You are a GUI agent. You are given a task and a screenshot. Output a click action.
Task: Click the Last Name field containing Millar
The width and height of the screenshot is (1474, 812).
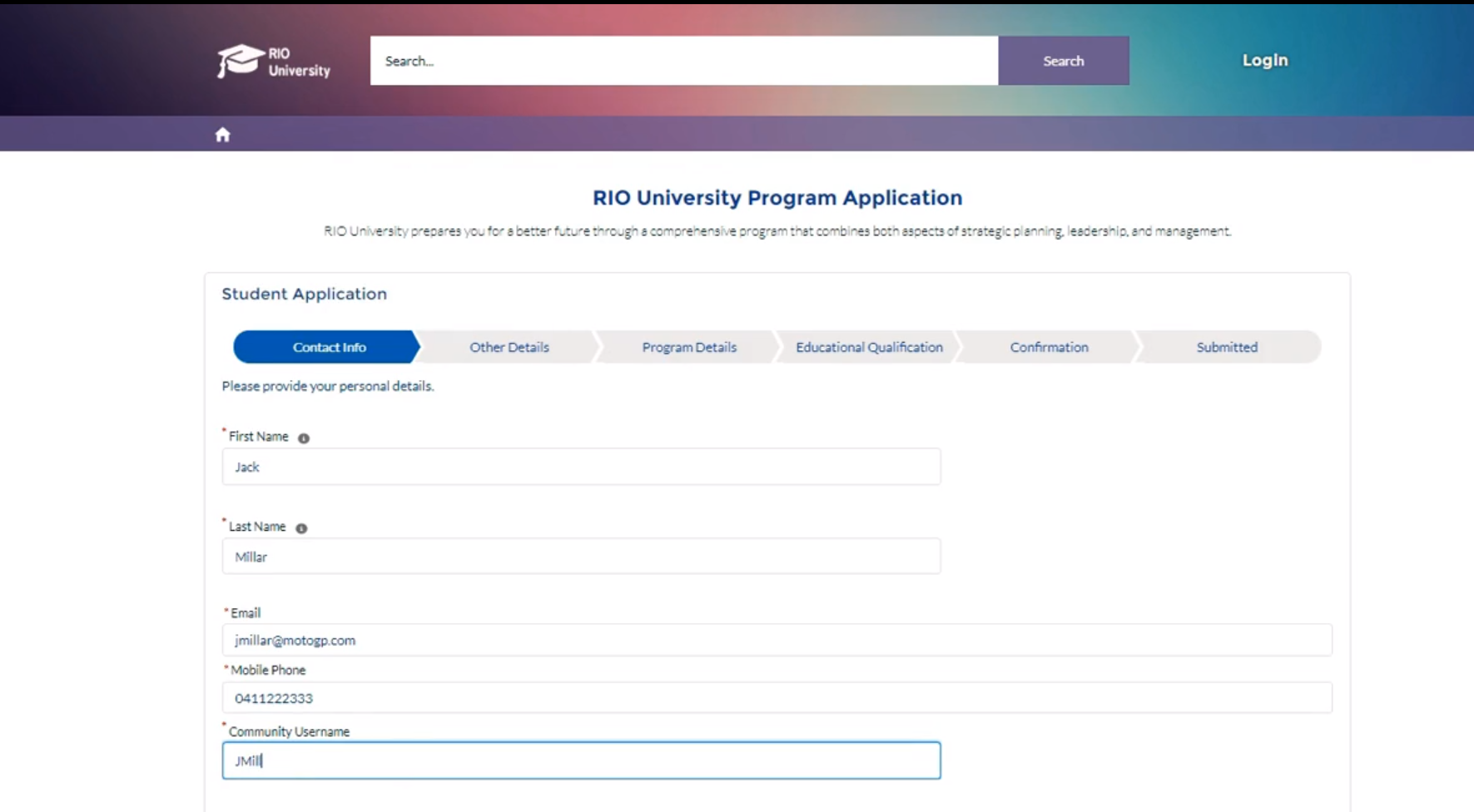click(x=581, y=557)
